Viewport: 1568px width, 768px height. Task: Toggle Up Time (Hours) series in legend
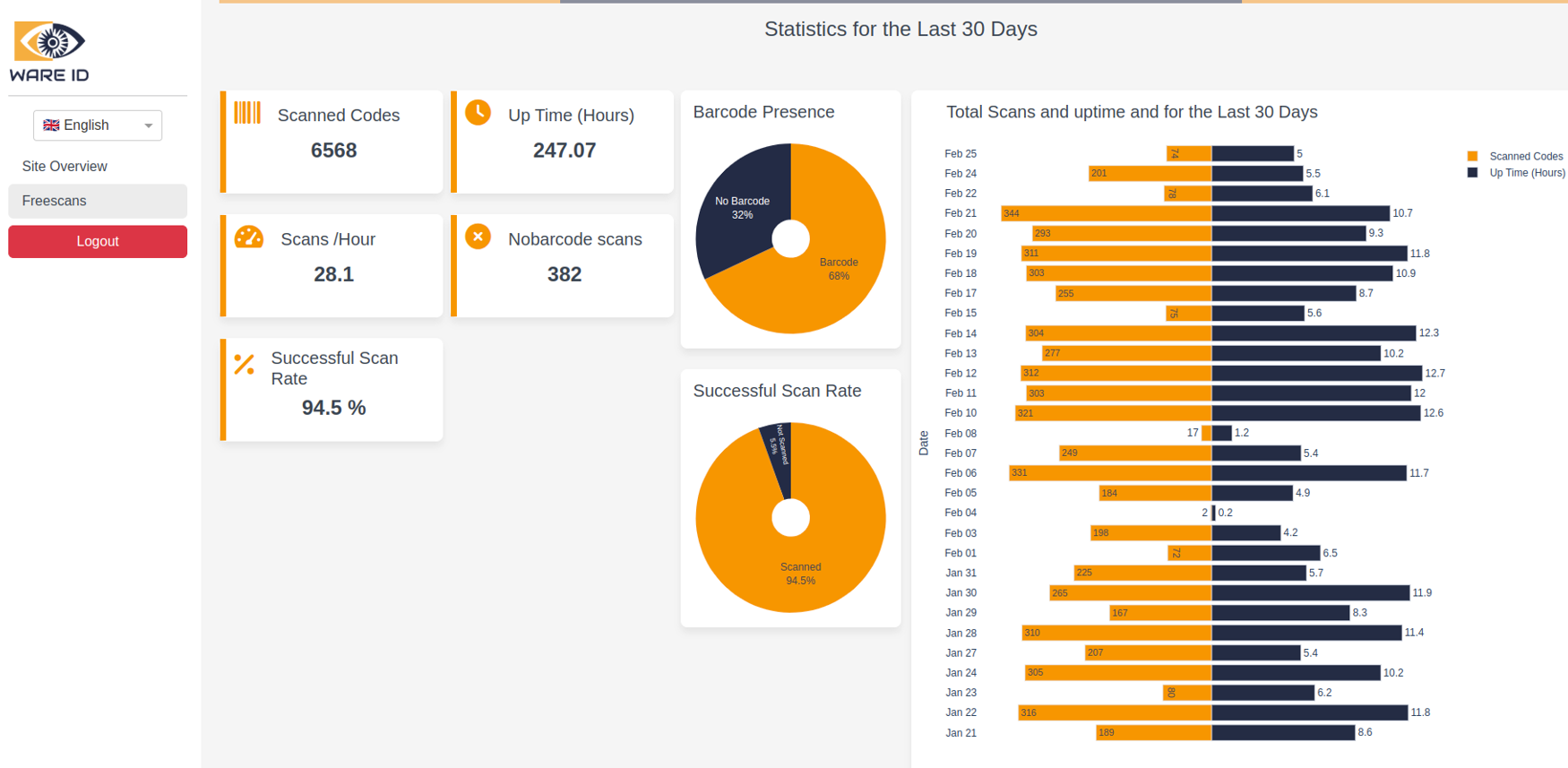tap(1527, 173)
